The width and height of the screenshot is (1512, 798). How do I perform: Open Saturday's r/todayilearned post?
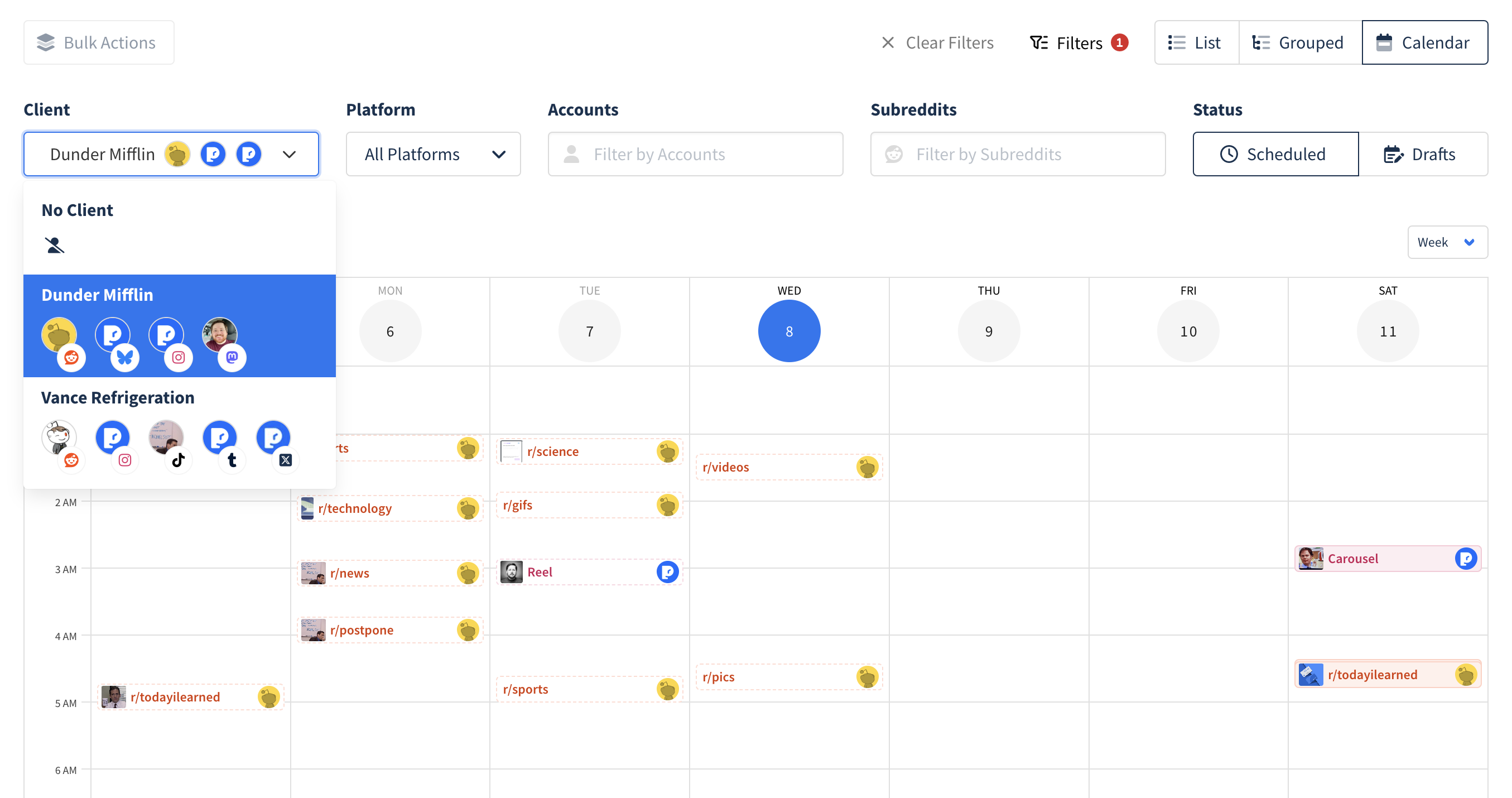[1388, 675]
